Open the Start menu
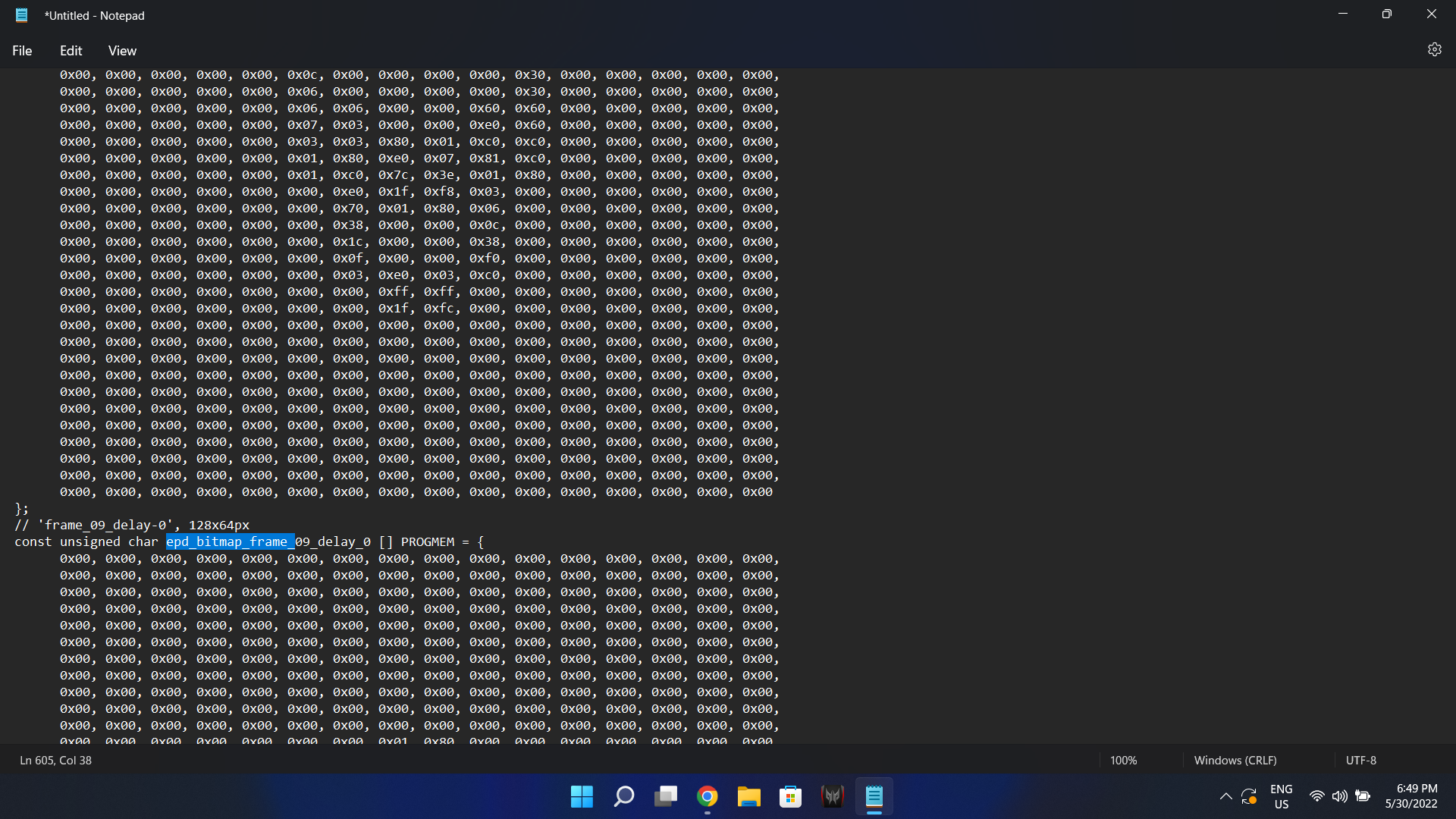 581,796
